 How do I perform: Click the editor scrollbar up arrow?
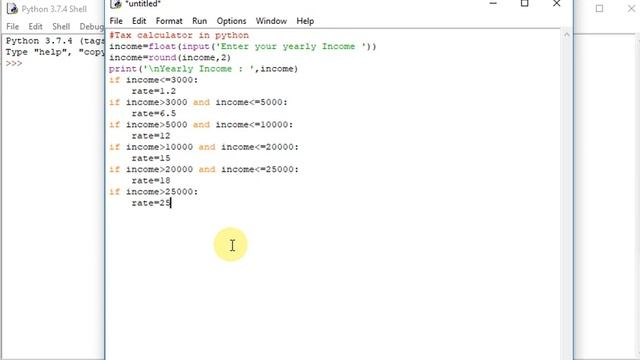[567, 35]
